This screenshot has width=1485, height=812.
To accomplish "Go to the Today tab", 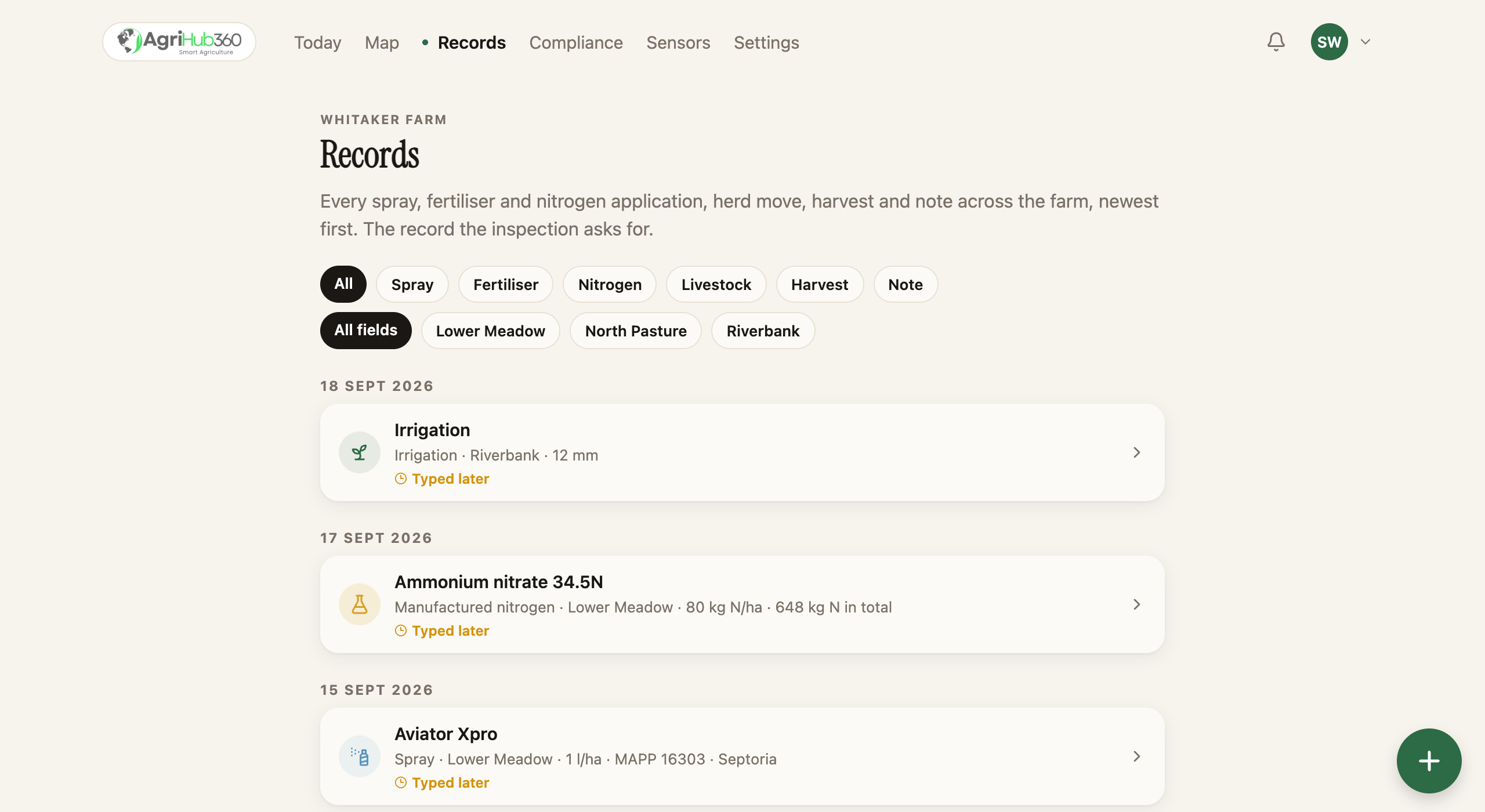I will (317, 42).
